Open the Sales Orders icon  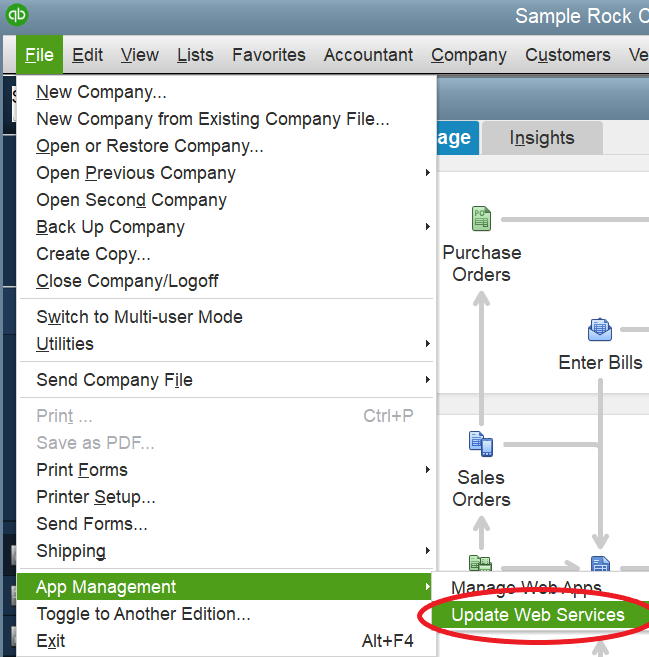coord(481,443)
